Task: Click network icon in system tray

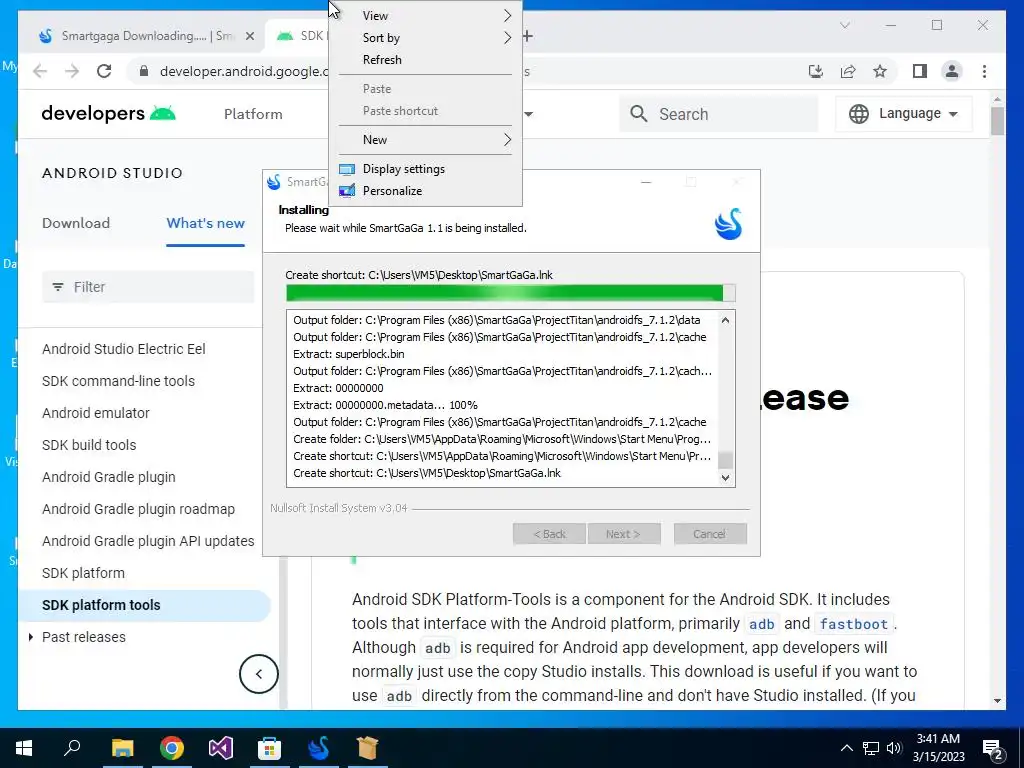Action: 871,748
